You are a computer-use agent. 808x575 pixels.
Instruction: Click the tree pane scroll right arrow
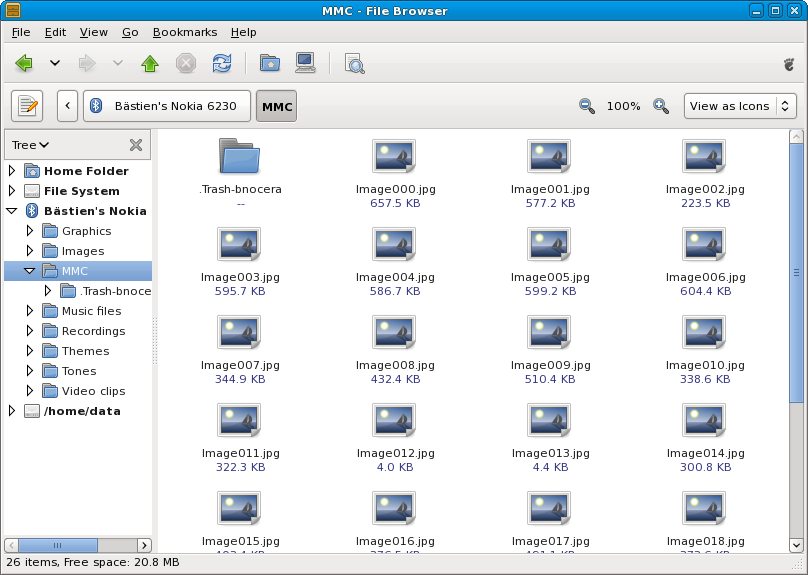coord(144,545)
